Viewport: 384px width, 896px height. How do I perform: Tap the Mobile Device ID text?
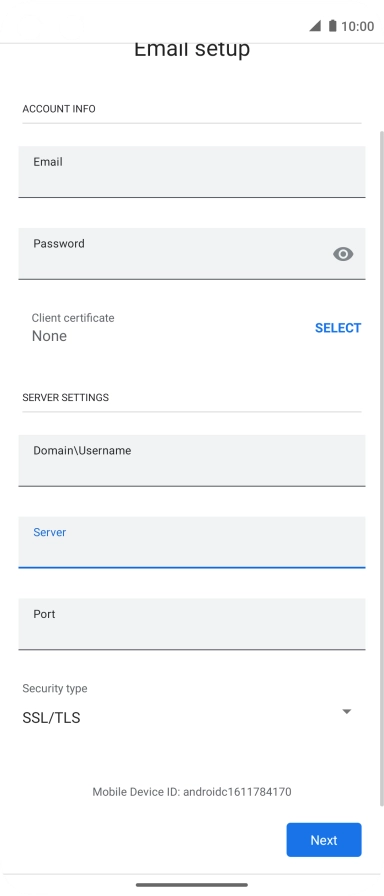[192, 792]
